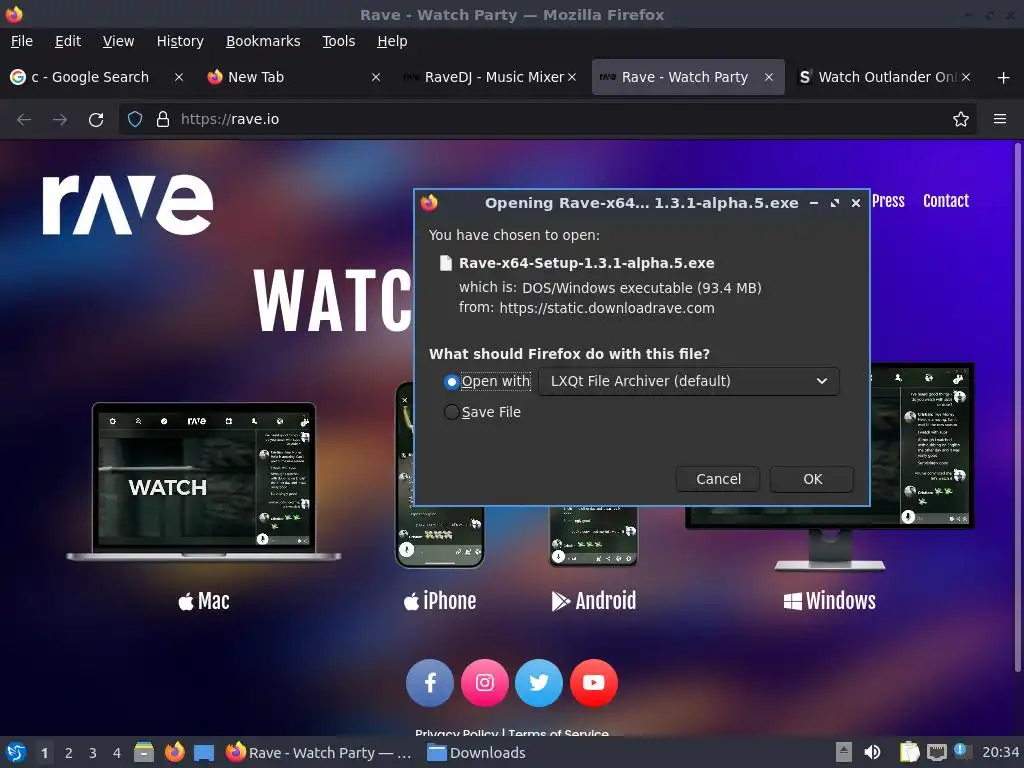The image size is (1024, 768).
Task: Open the LXQt File Archiver application dropdown
Action: [688, 381]
